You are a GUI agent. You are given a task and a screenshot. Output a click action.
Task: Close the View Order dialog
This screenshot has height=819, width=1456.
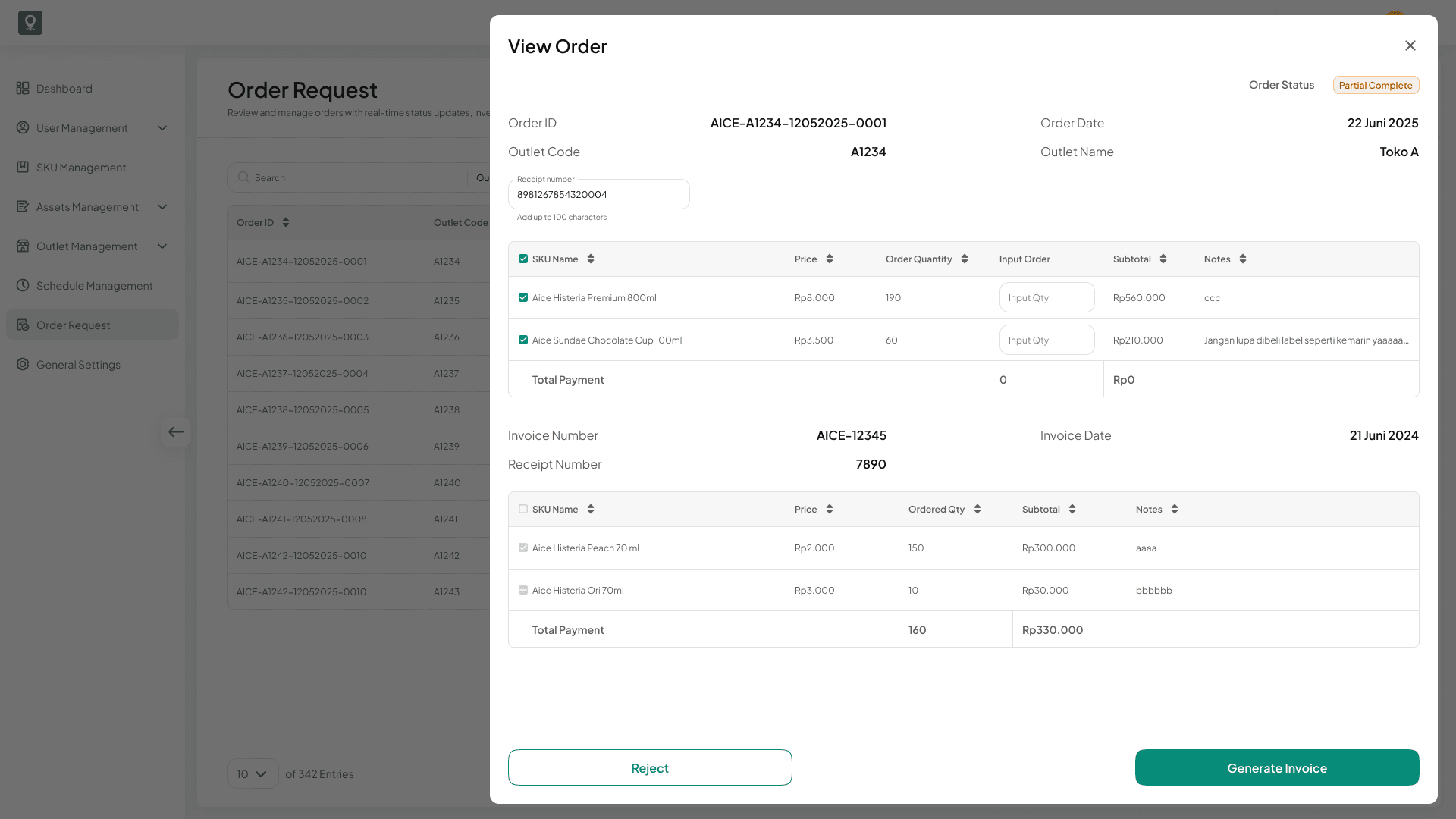[x=1410, y=45]
